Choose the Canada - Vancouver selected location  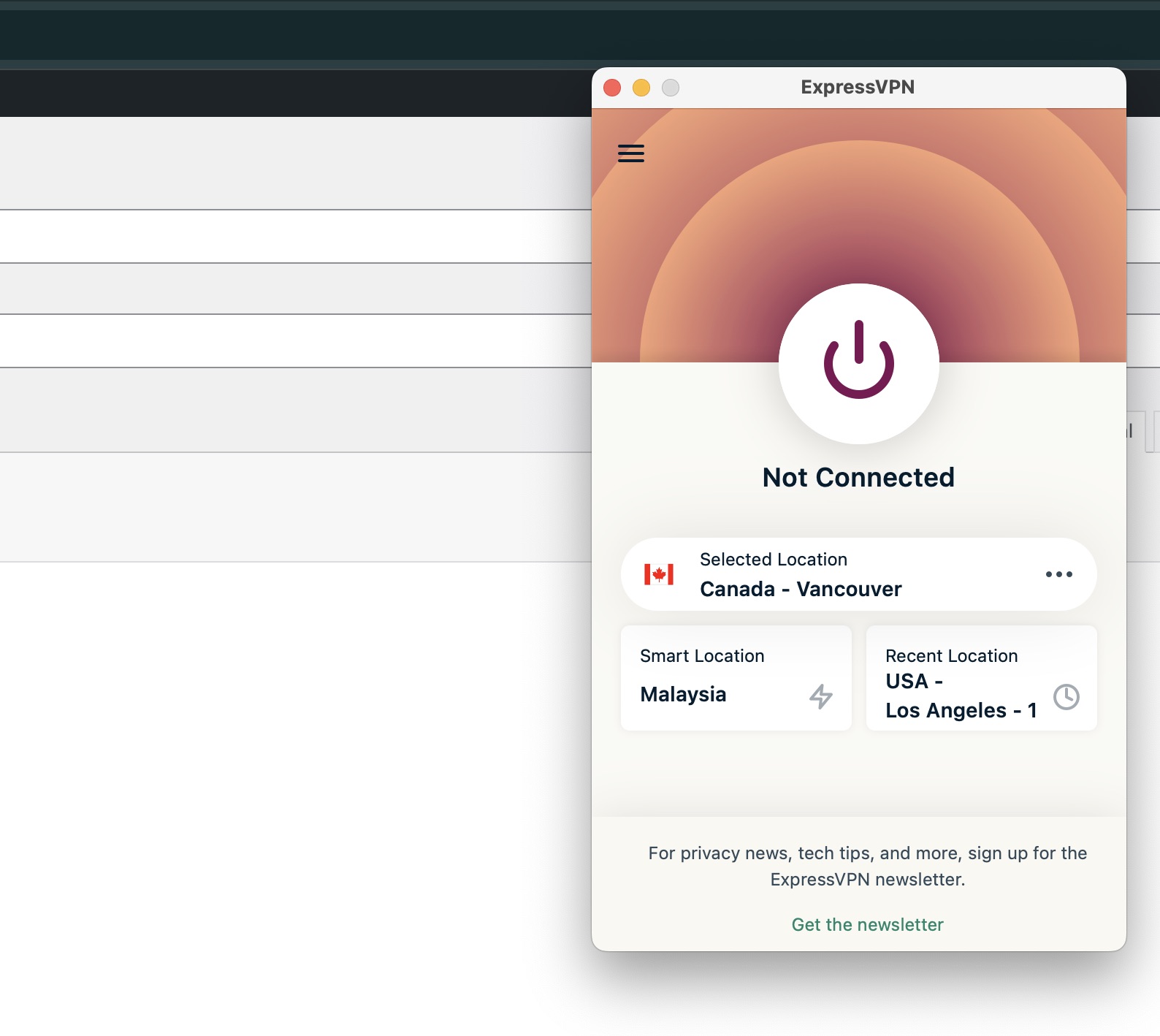859,574
